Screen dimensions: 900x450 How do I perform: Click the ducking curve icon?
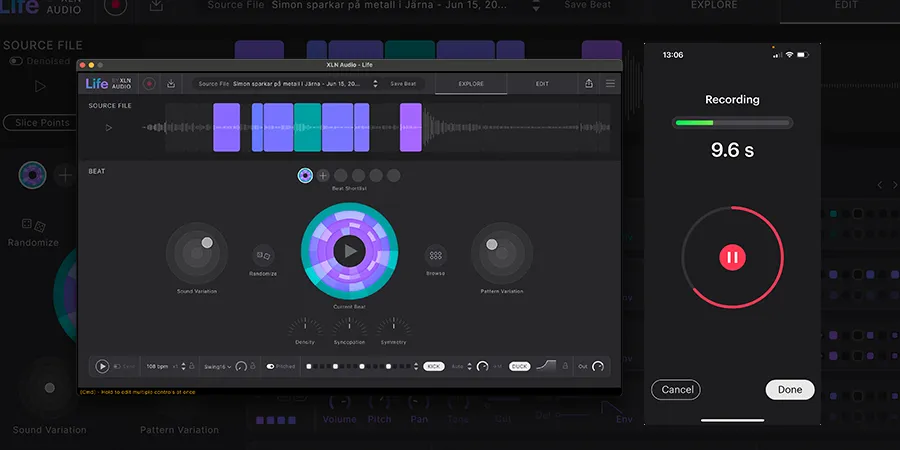[x=546, y=365]
